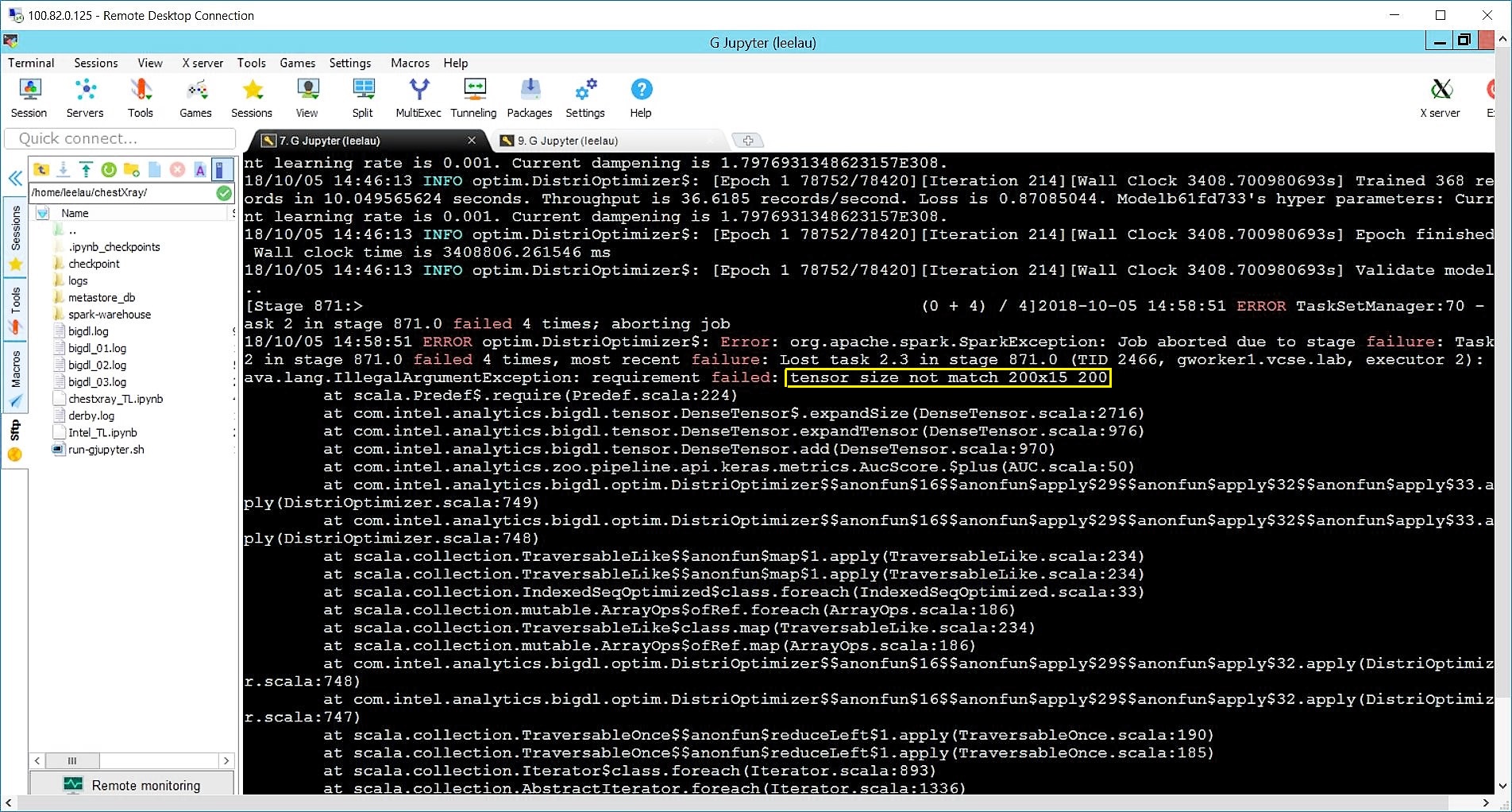
Task: Toggle SFTP follow terminal folder button
Action: point(223,169)
